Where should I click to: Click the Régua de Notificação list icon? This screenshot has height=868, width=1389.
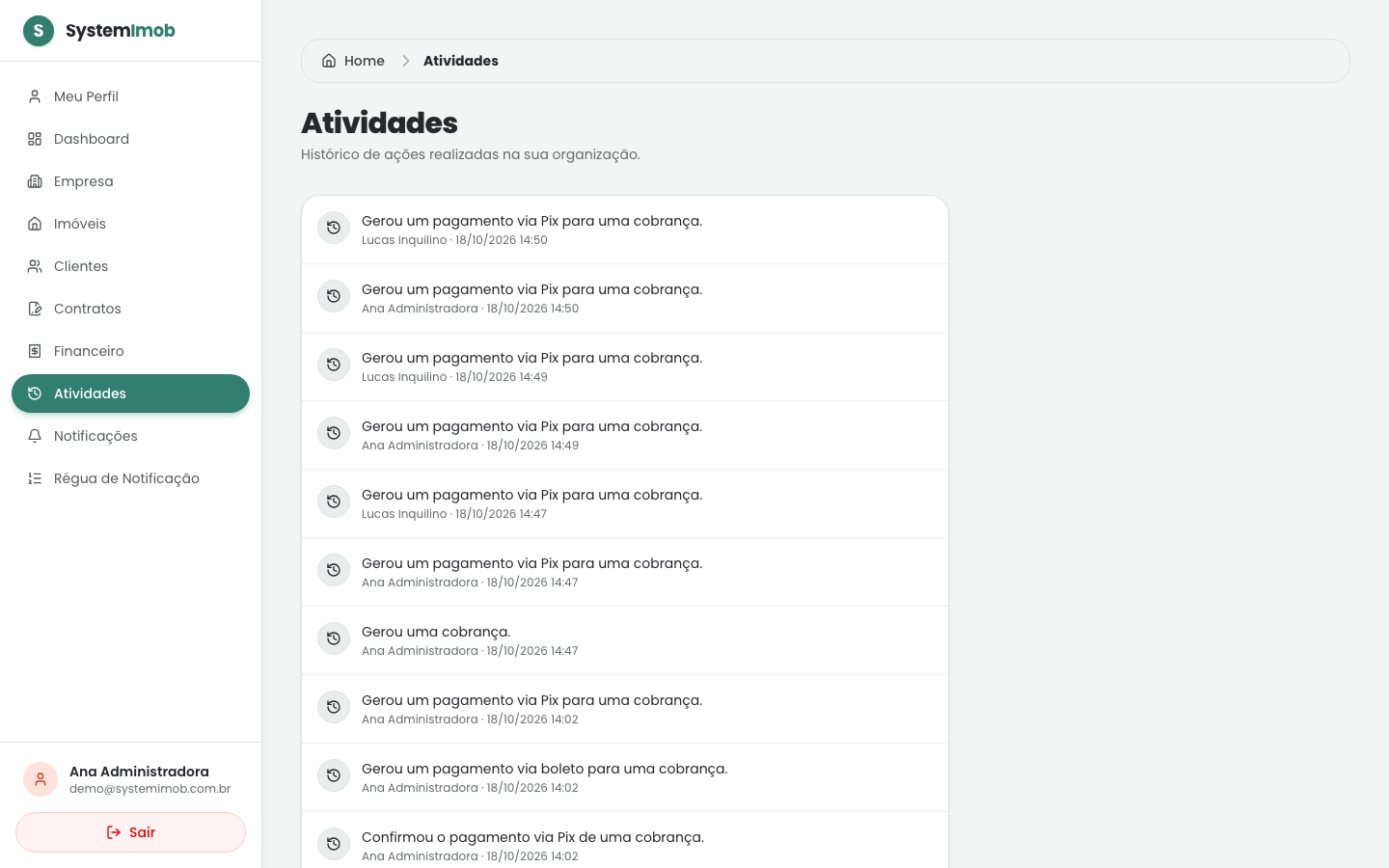tap(35, 478)
